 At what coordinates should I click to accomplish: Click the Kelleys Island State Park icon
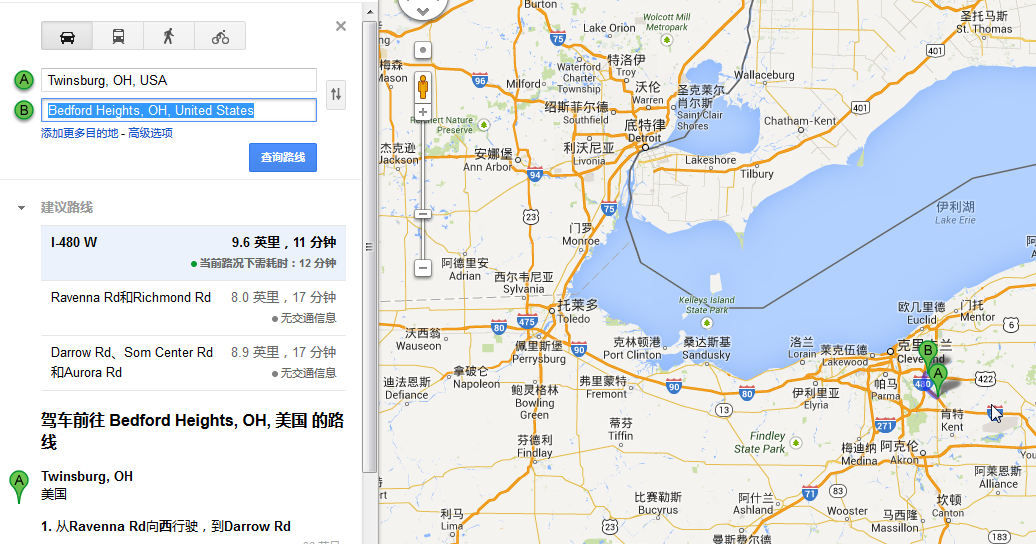707,323
